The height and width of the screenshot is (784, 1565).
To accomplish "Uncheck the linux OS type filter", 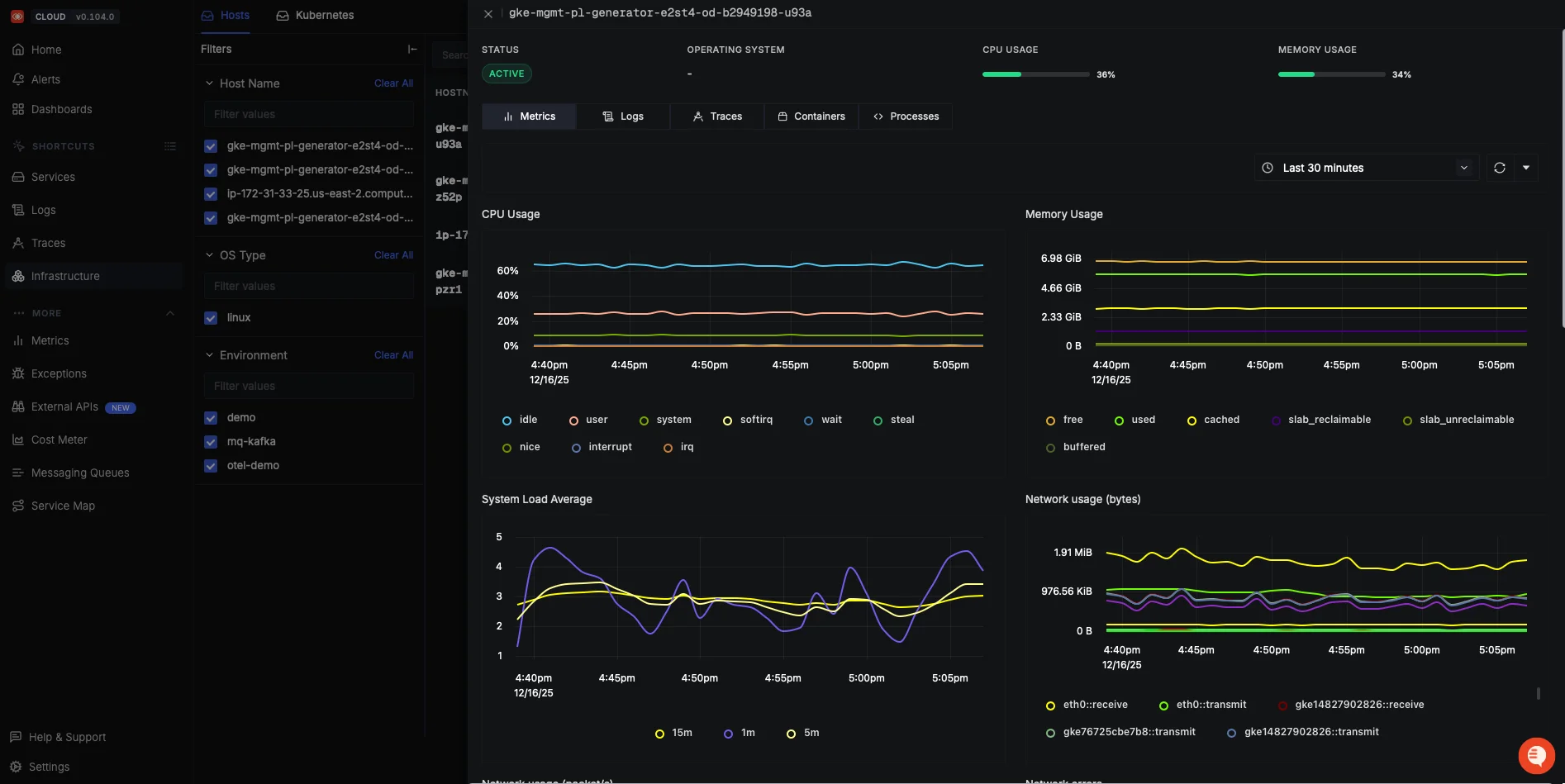I will pos(211,317).
